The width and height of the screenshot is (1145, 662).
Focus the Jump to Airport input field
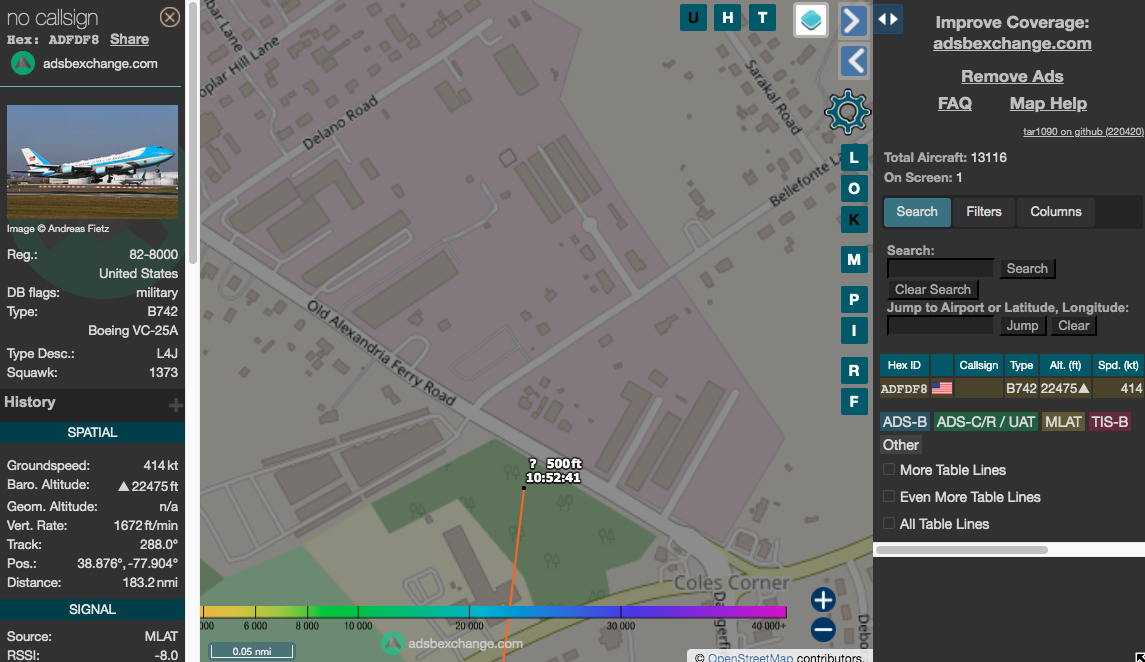coord(941,326)
